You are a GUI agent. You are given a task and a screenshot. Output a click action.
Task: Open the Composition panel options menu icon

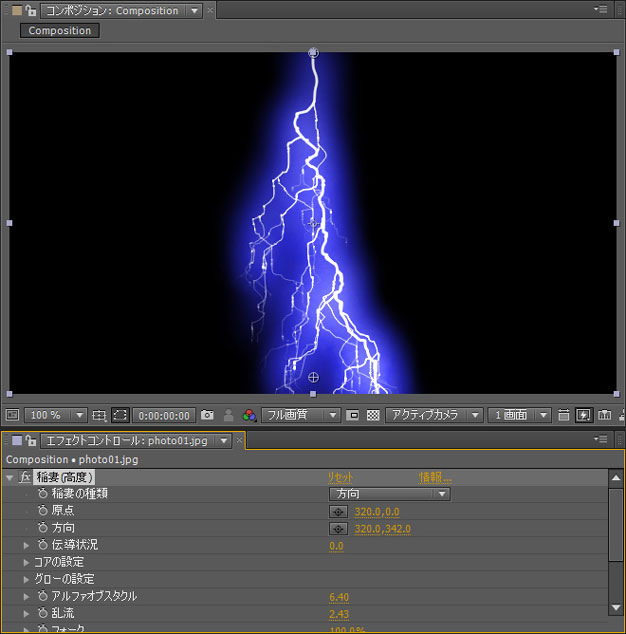coord(601,9)
